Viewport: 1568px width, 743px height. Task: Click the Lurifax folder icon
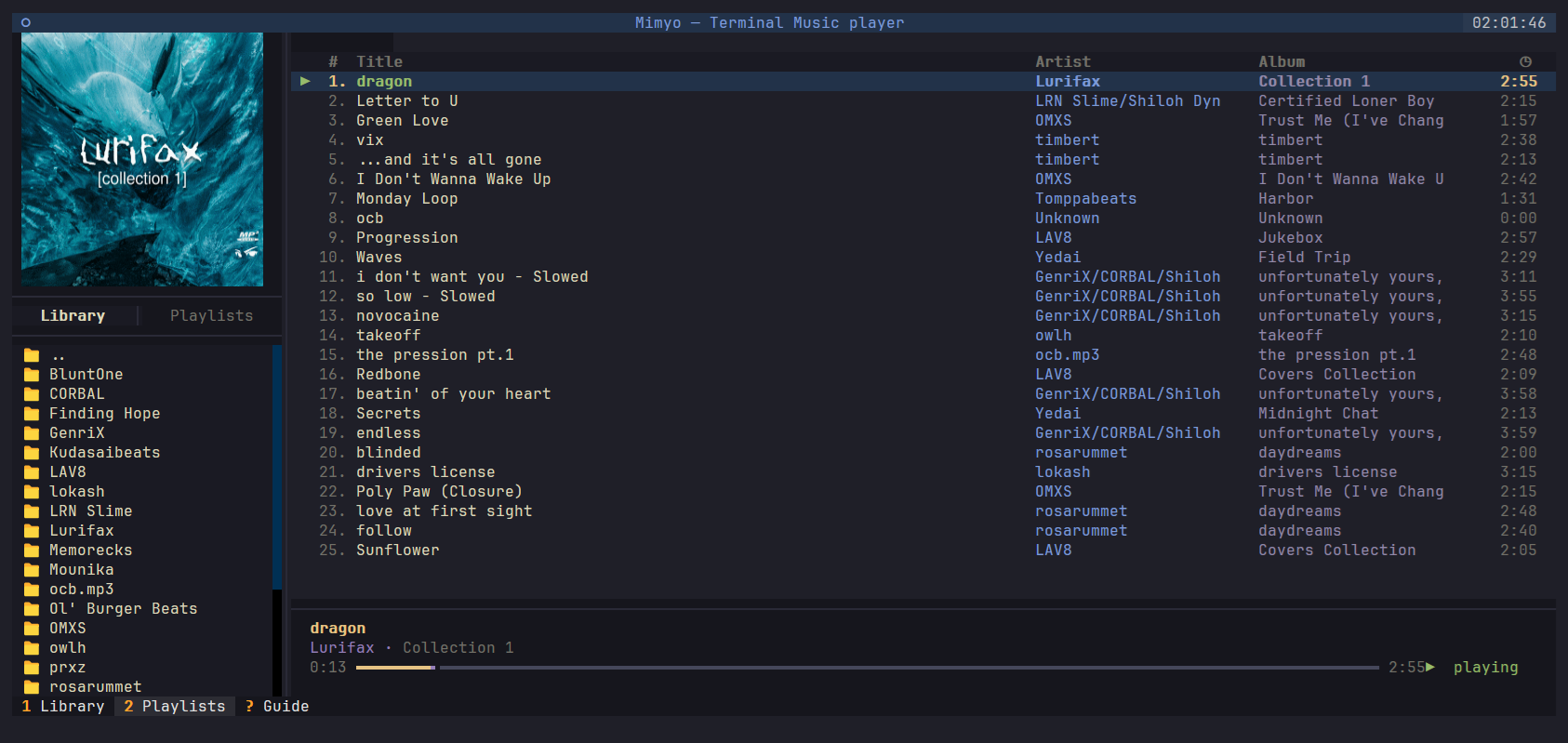32,531
